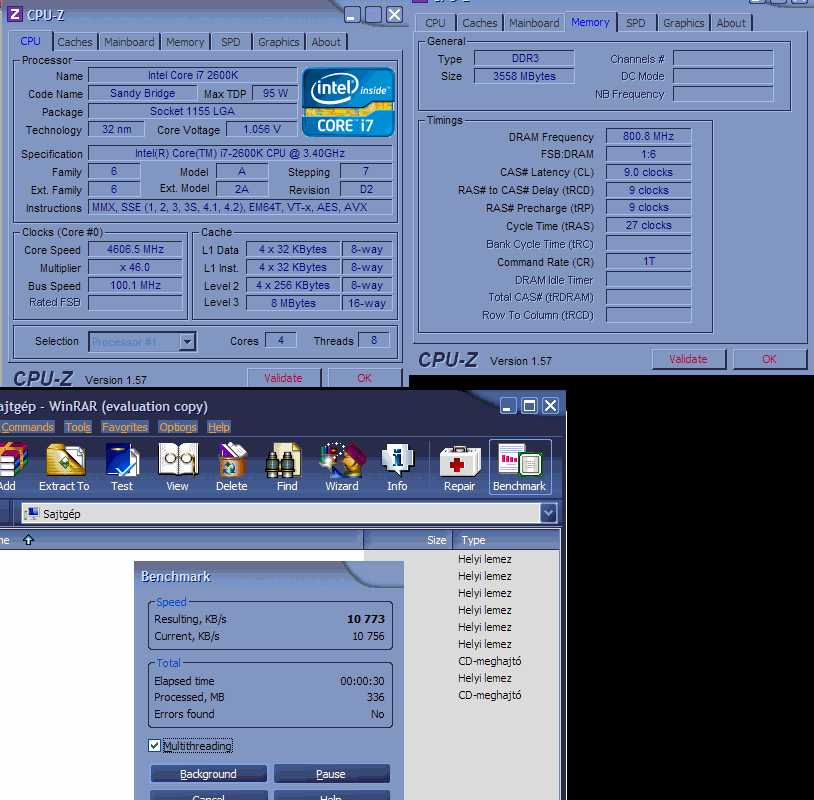Click the Intel Core i7 logo in CPU-Z
814x800 pixels.
[348, 102]
